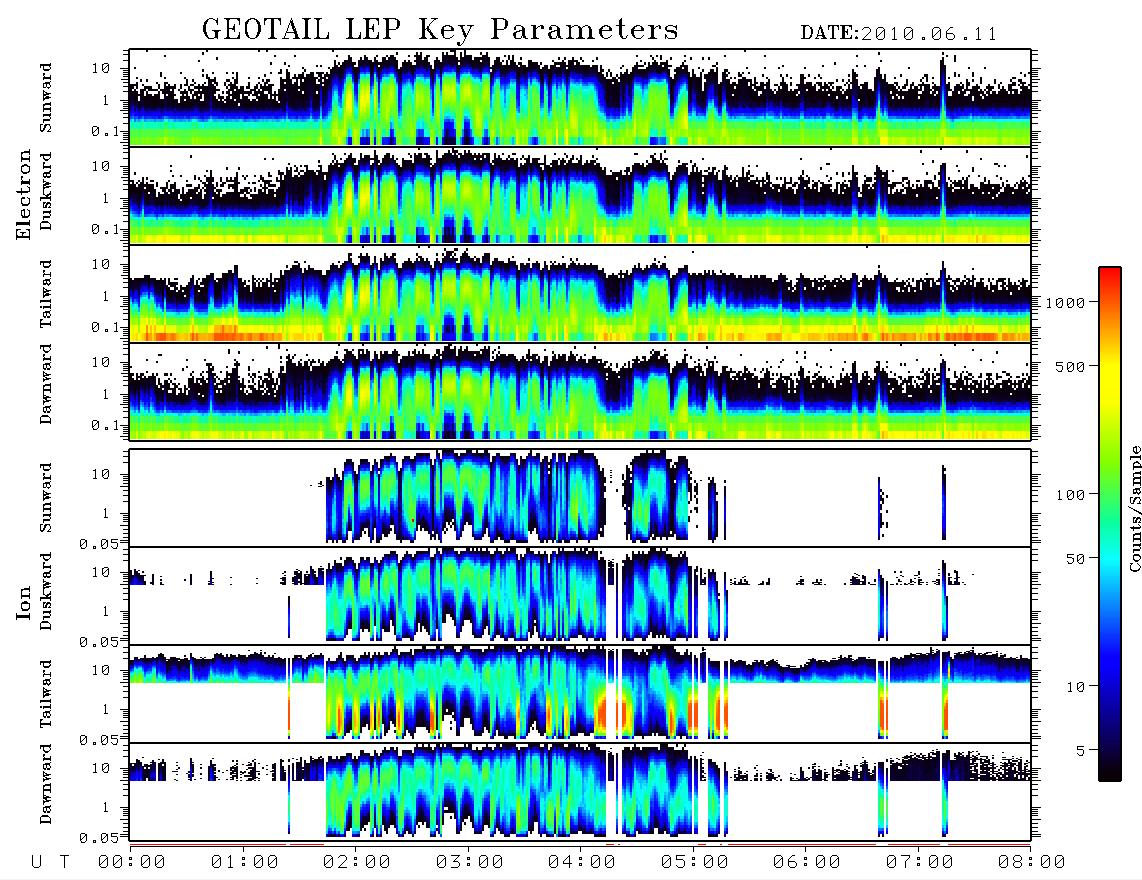Click the title GEOTAIL LEP Key Parameters
The height and width of the screenshot is (880, 1142).
[x=440, y=30]
